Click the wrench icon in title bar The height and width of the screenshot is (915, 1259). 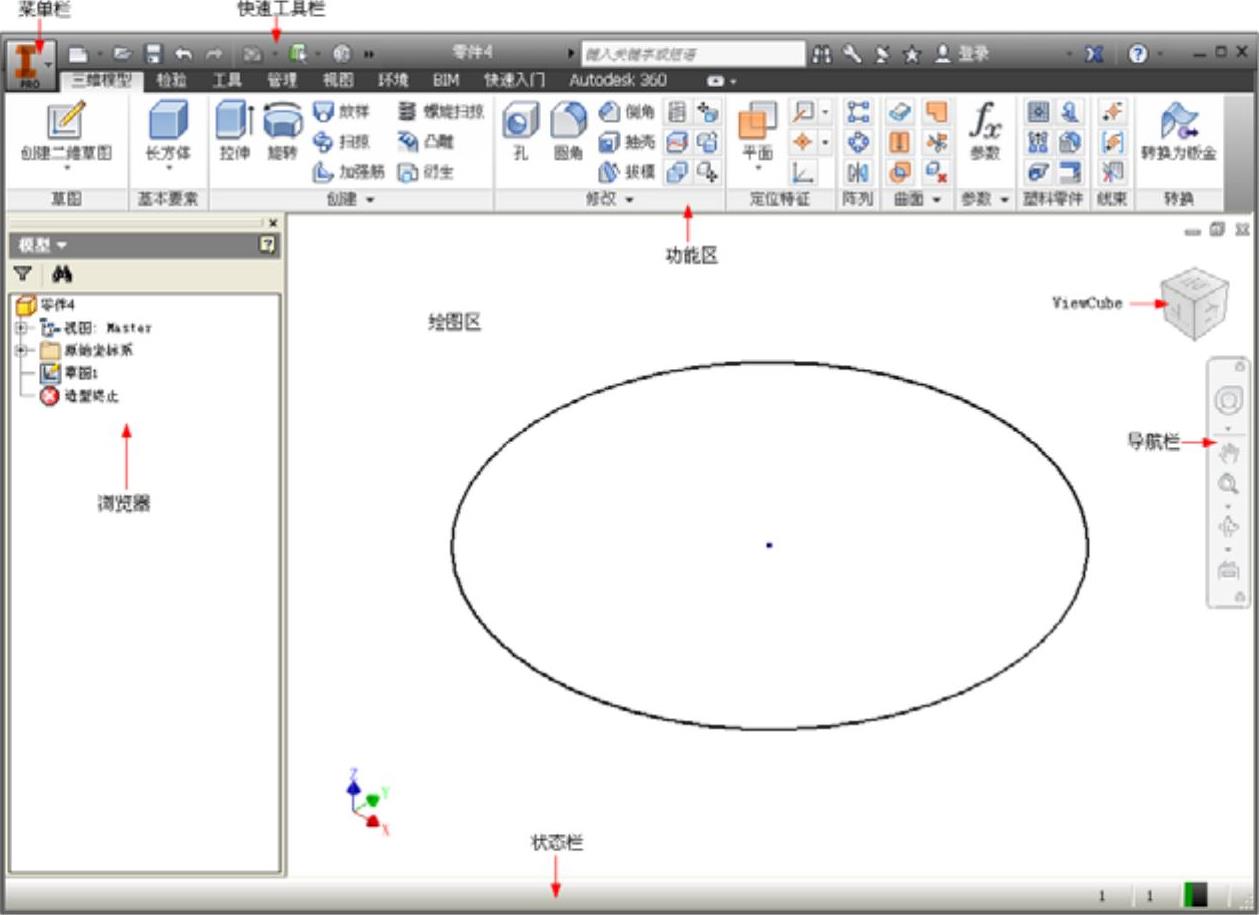pos(852,54)
